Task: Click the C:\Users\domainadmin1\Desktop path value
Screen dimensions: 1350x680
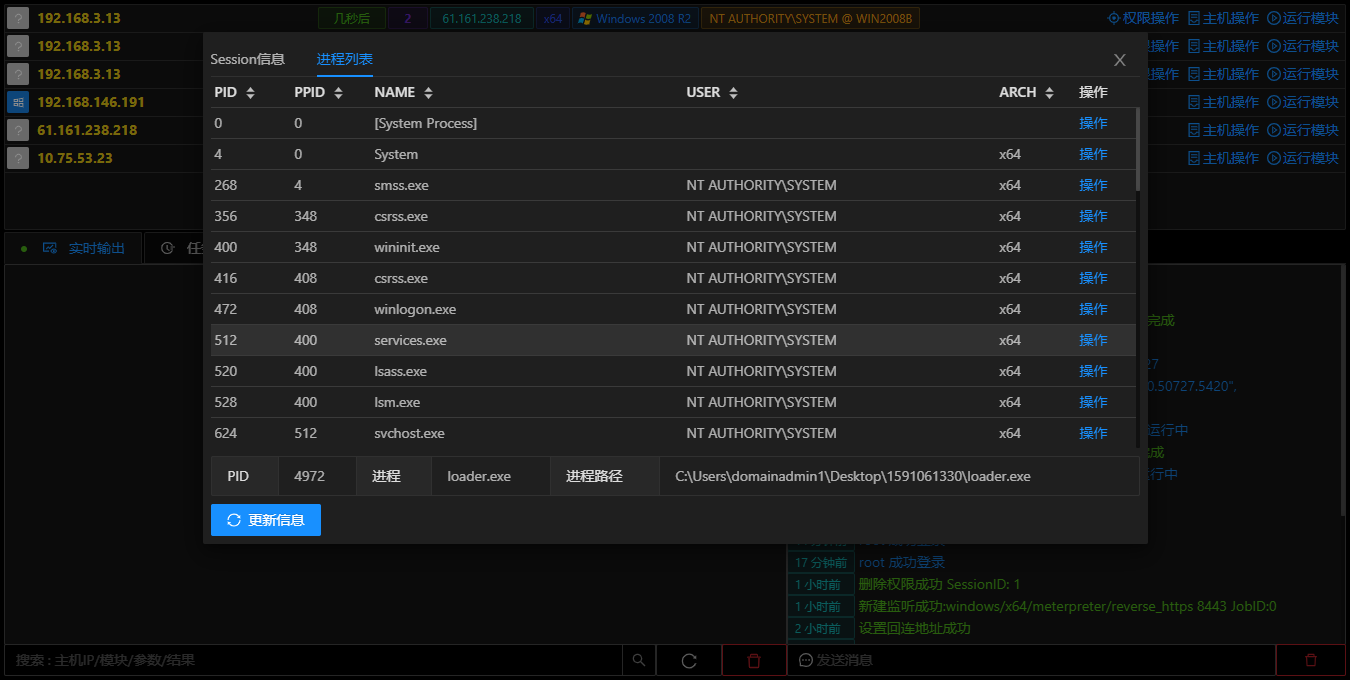Action: click(x=853, y=476)
